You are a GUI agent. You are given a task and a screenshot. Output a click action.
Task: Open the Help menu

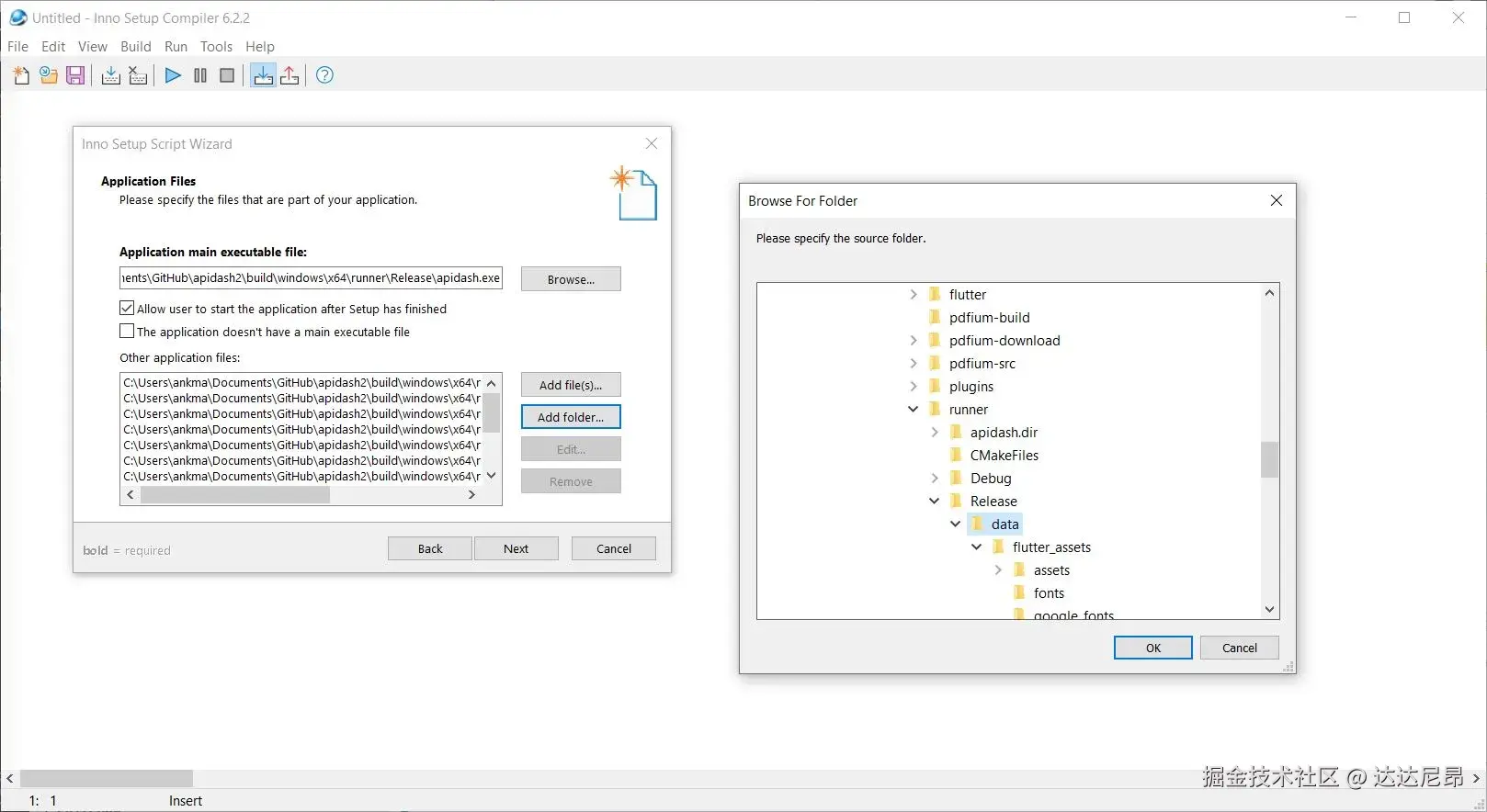pos(260,46)
